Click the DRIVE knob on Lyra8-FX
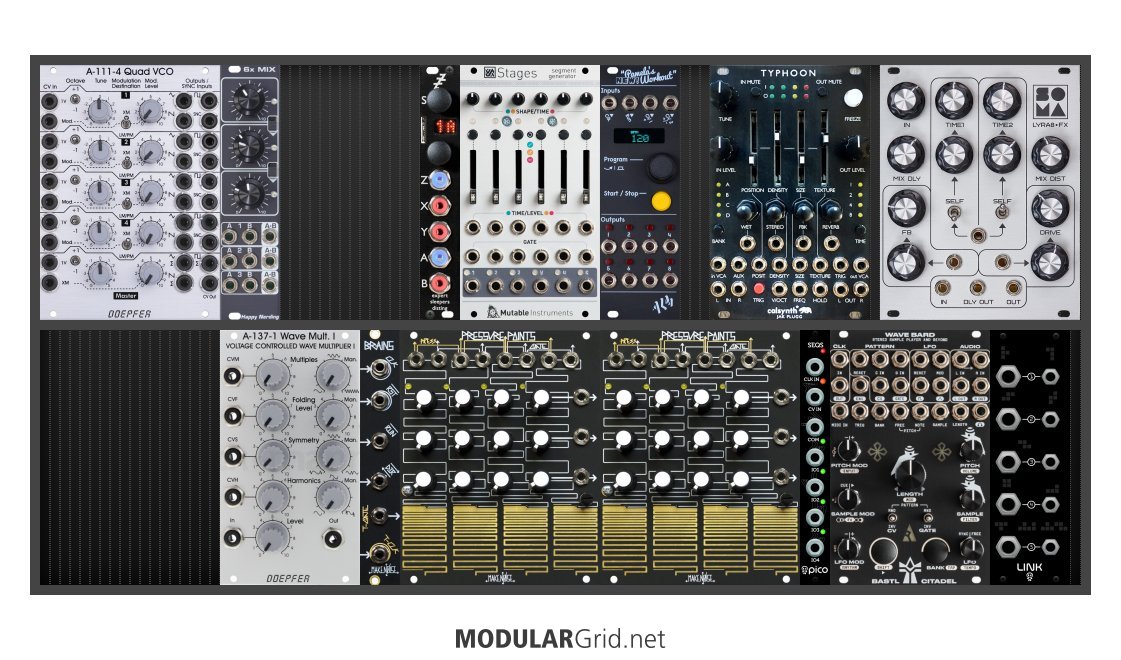 click(1048, 210)
